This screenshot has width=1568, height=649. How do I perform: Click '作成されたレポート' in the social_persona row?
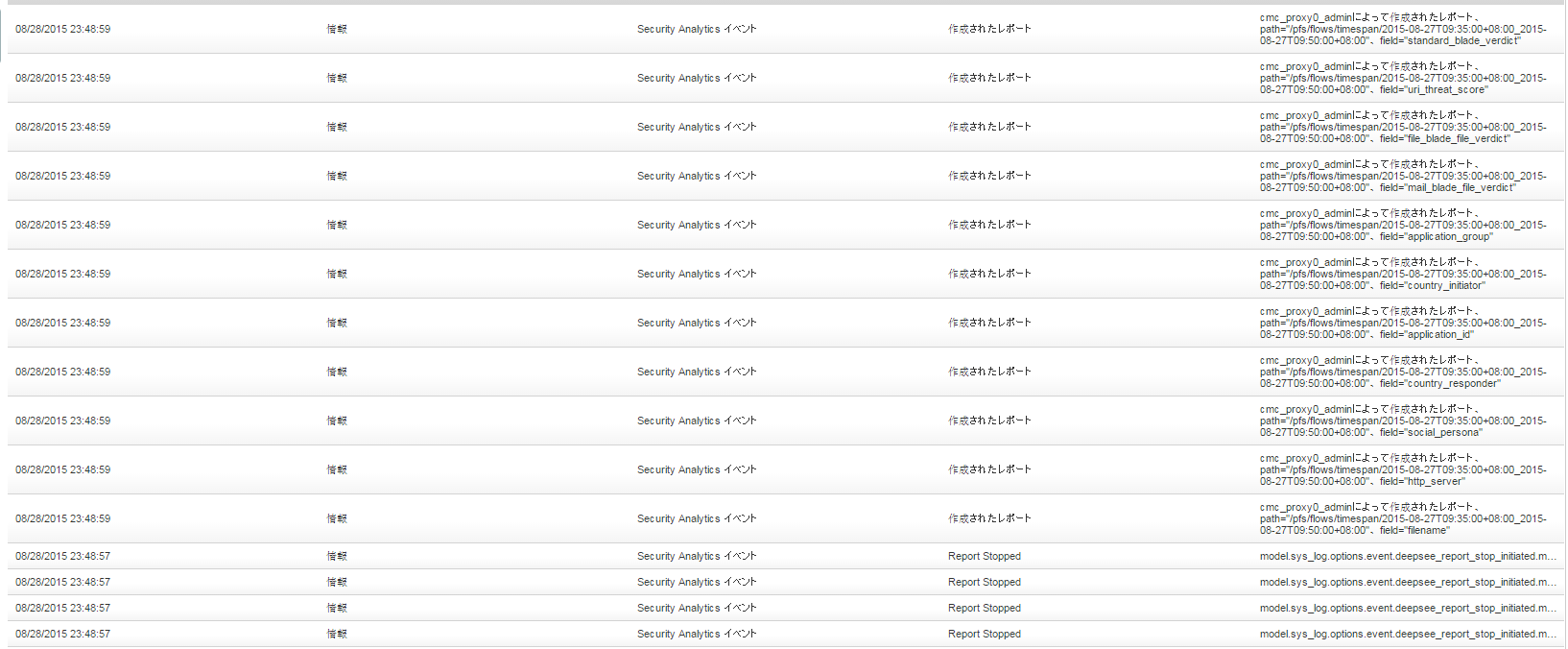pyautogui.click(x=989, y=421)
